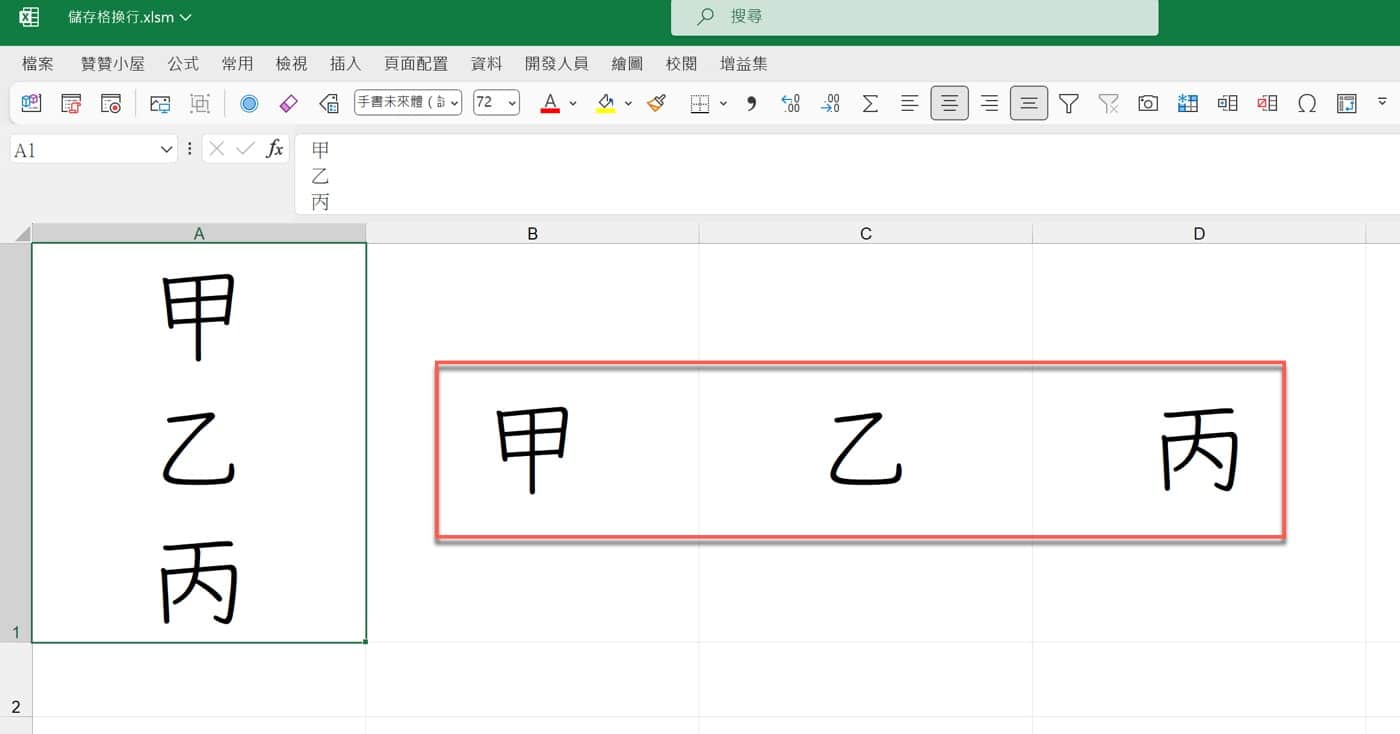The width and height of the screenshot is (1400, 734).
Task: Select column C header
Action: [x=866, y=233]
